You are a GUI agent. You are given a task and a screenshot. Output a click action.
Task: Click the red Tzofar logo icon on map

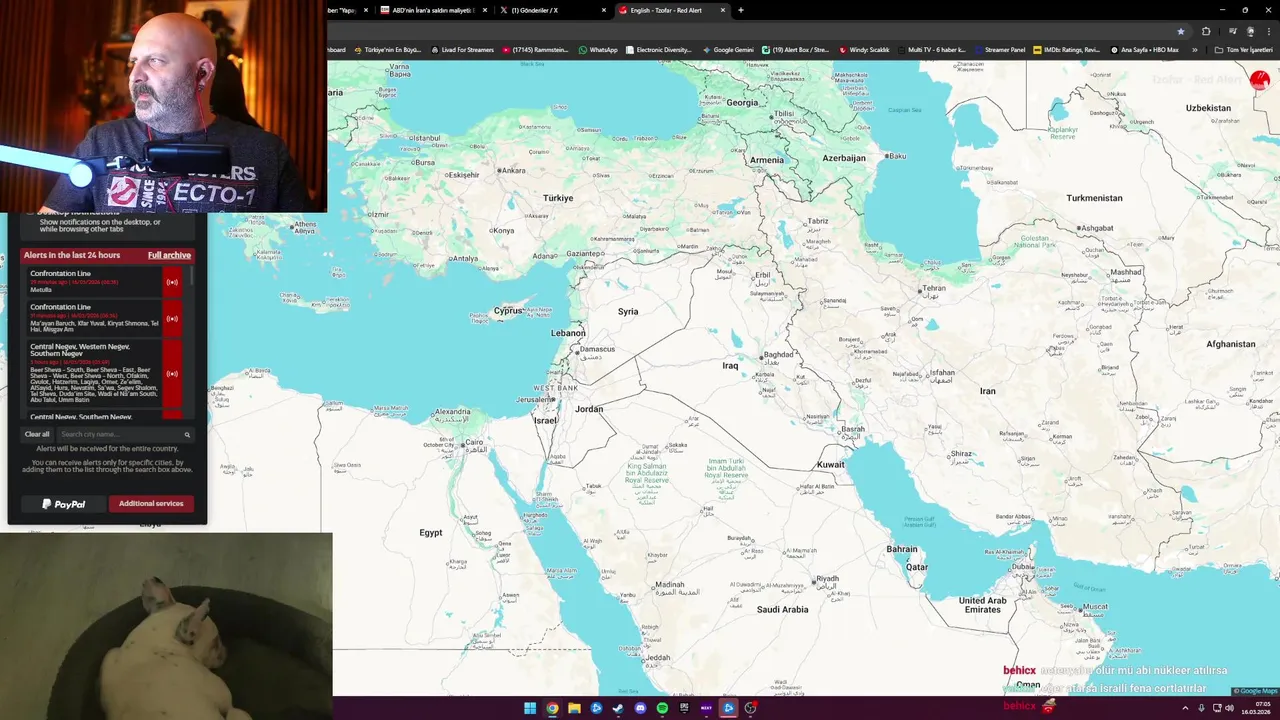pos(1259,80)
